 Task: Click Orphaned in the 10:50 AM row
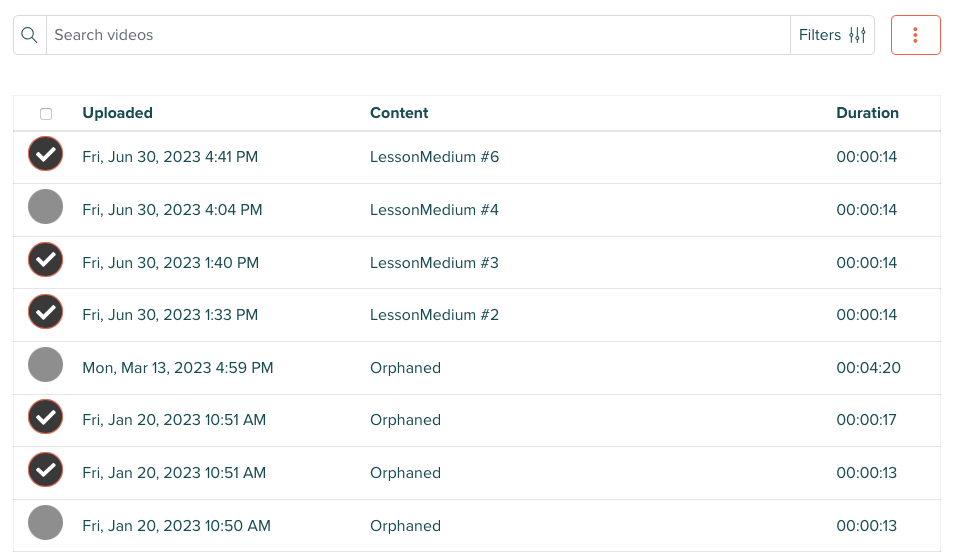(x=405, y=526)
